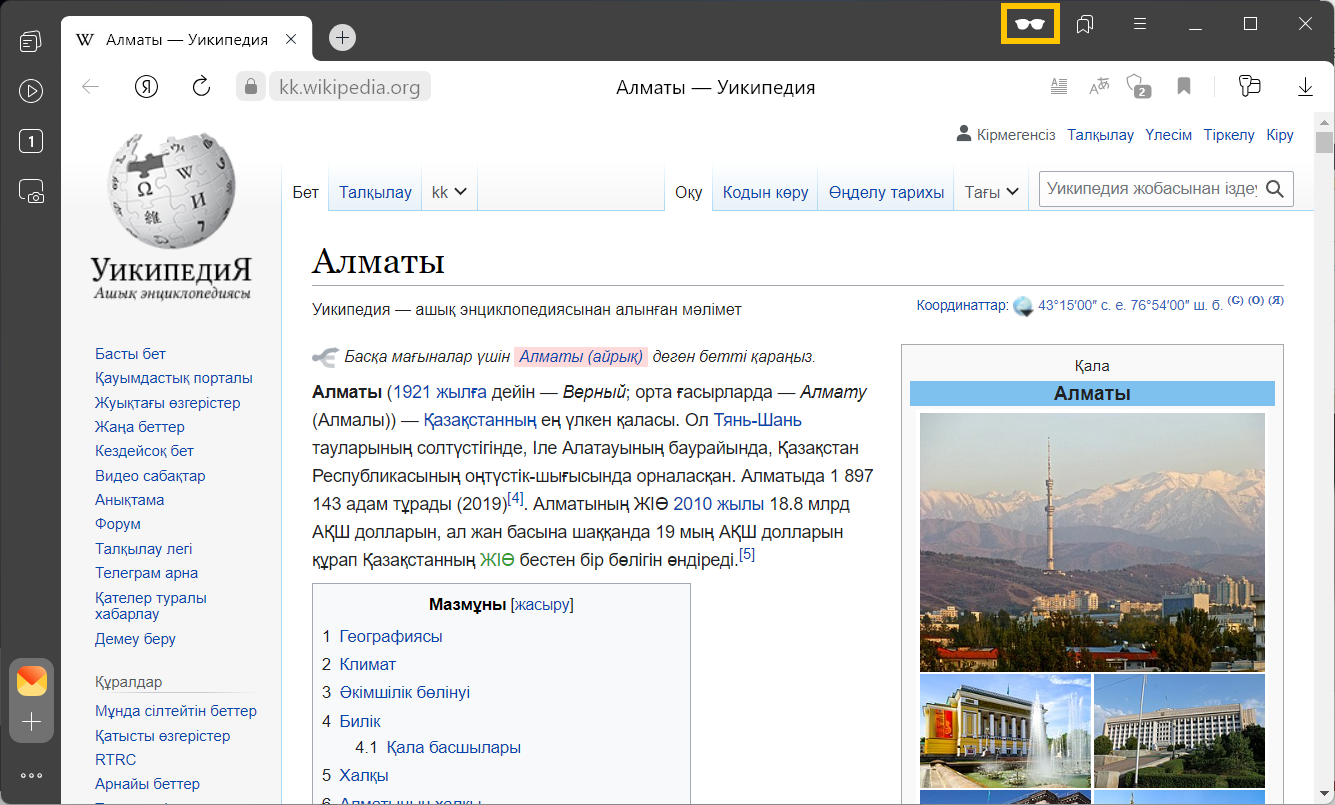The image size is (1335, 805).
Task: Open a new tab with the plus button
Action: click(x=342, y=38)
